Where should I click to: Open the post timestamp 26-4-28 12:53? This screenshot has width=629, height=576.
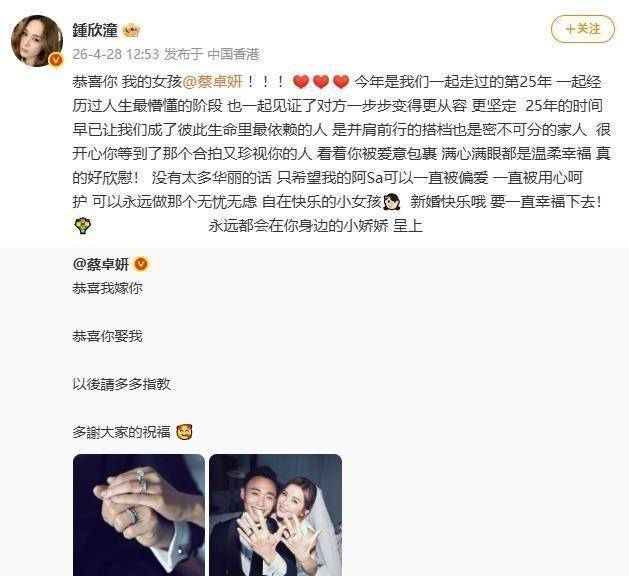point(116,54)
